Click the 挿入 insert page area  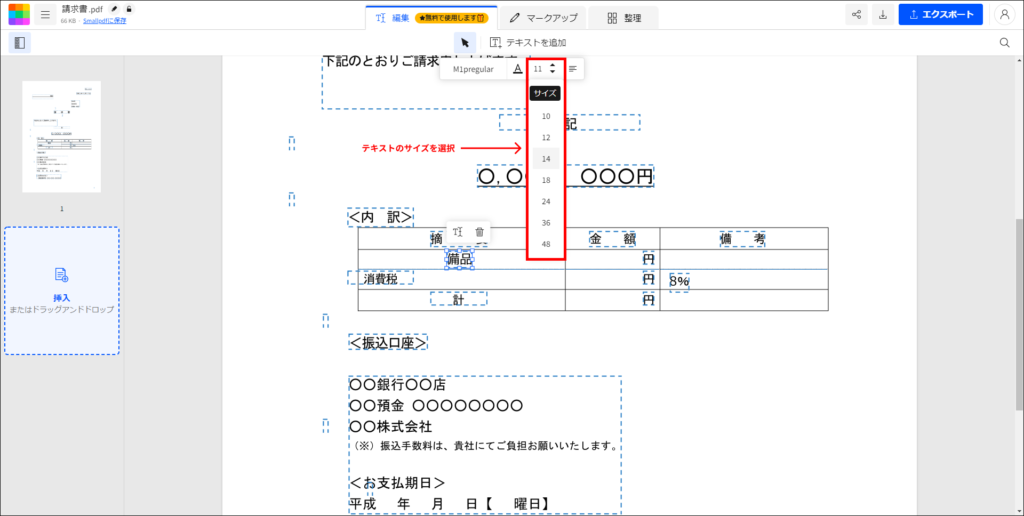coord(61,291)
